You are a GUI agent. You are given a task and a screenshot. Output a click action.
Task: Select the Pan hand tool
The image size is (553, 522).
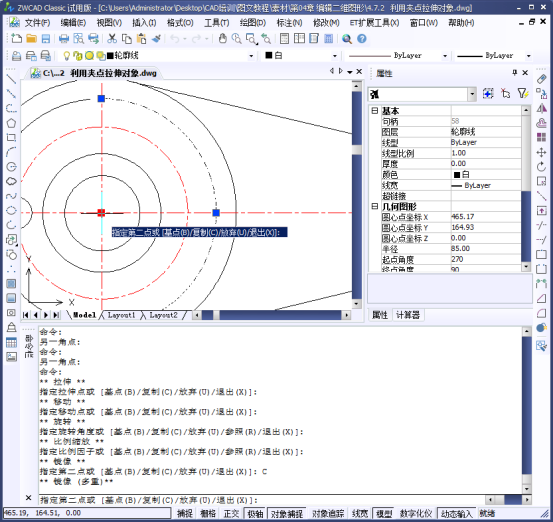click(222, 38)
